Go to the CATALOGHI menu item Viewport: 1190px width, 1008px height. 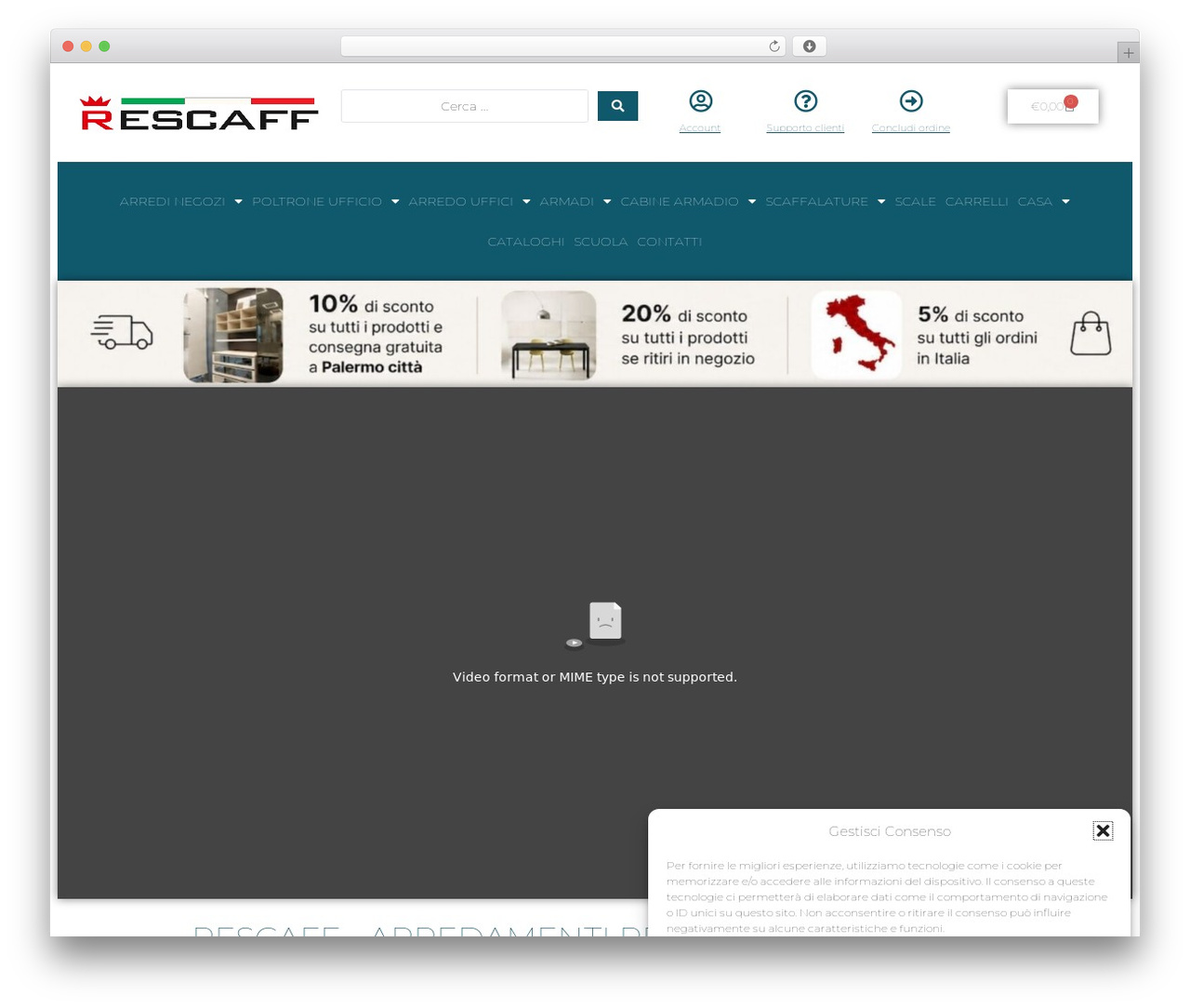click(x=526, y=242)
